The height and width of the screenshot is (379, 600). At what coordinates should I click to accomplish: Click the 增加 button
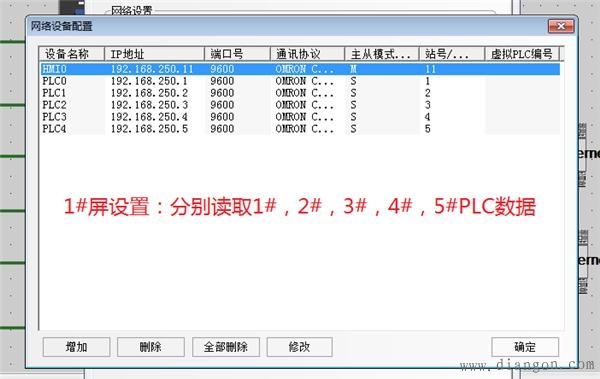click(x=77, y=347)
